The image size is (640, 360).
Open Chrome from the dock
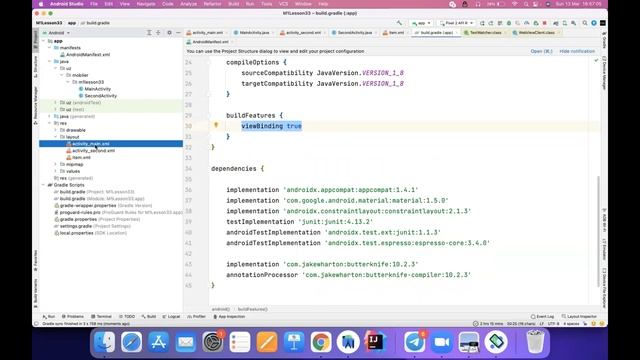321,342
